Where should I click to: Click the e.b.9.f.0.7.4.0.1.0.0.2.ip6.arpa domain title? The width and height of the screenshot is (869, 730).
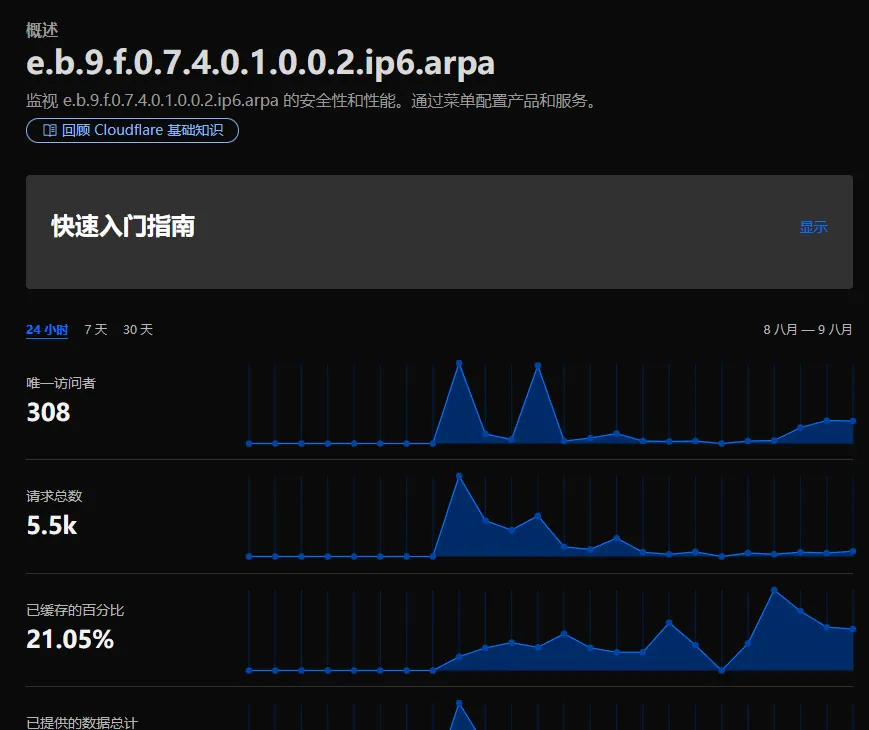260,63
